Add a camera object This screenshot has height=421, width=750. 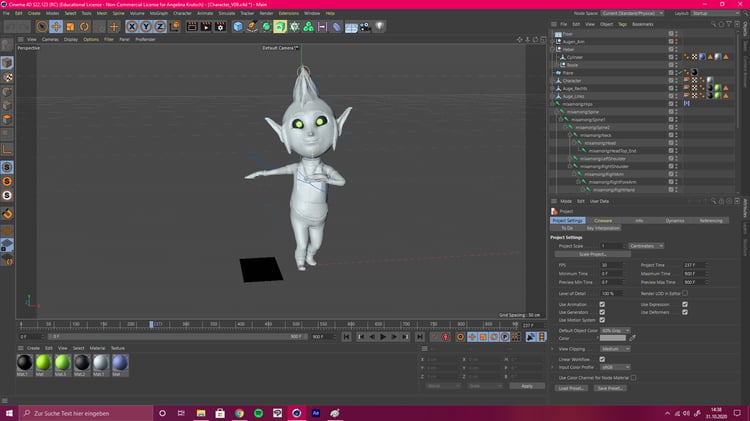click(365, 27)
